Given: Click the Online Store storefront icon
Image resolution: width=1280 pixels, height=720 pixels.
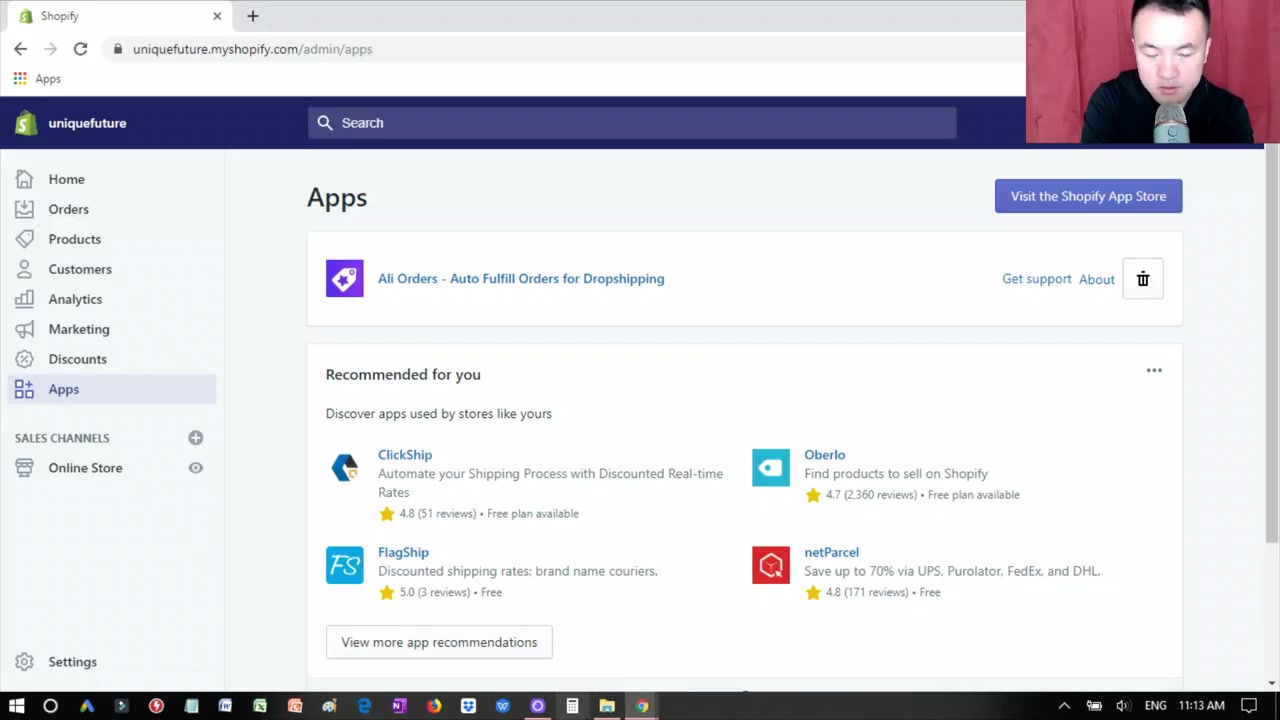Looking at the screenshot, I should coord(24,468).
